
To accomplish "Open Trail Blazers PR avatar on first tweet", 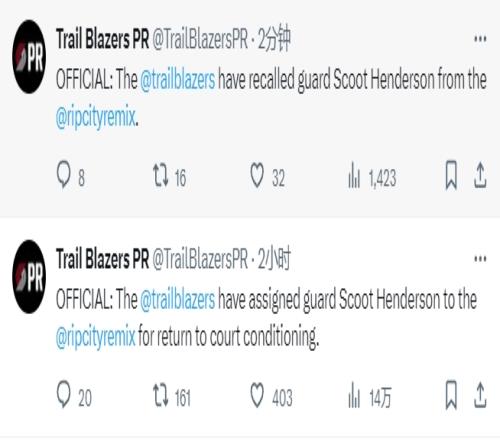I will point(29,57).
